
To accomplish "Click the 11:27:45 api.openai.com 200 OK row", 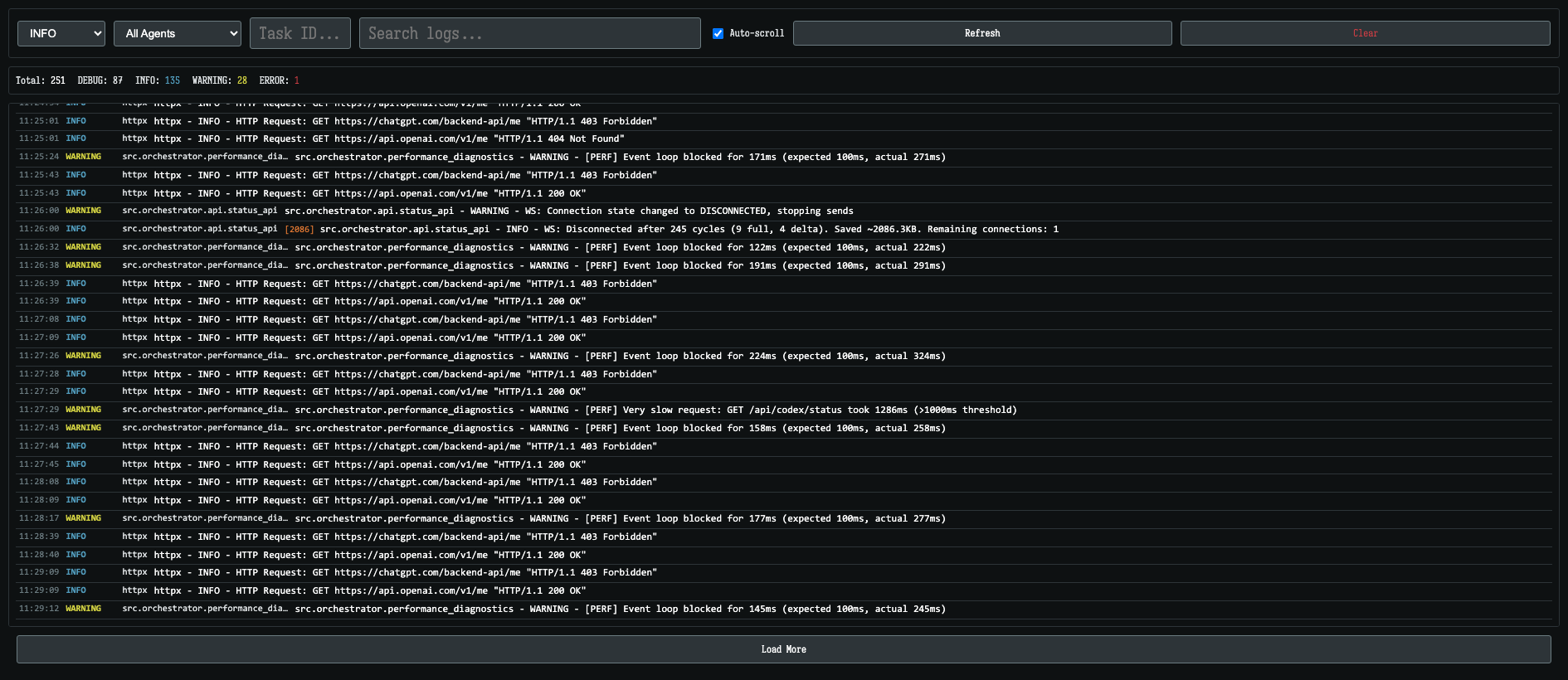I will point(784,464).
